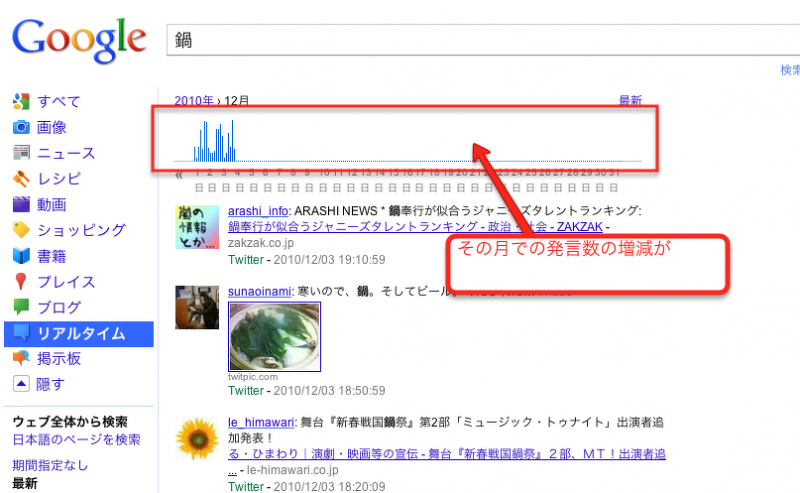Open the arashi_info username link
Image resolution: width=800 pixels, height=493 pixels.
click(258, 211)
